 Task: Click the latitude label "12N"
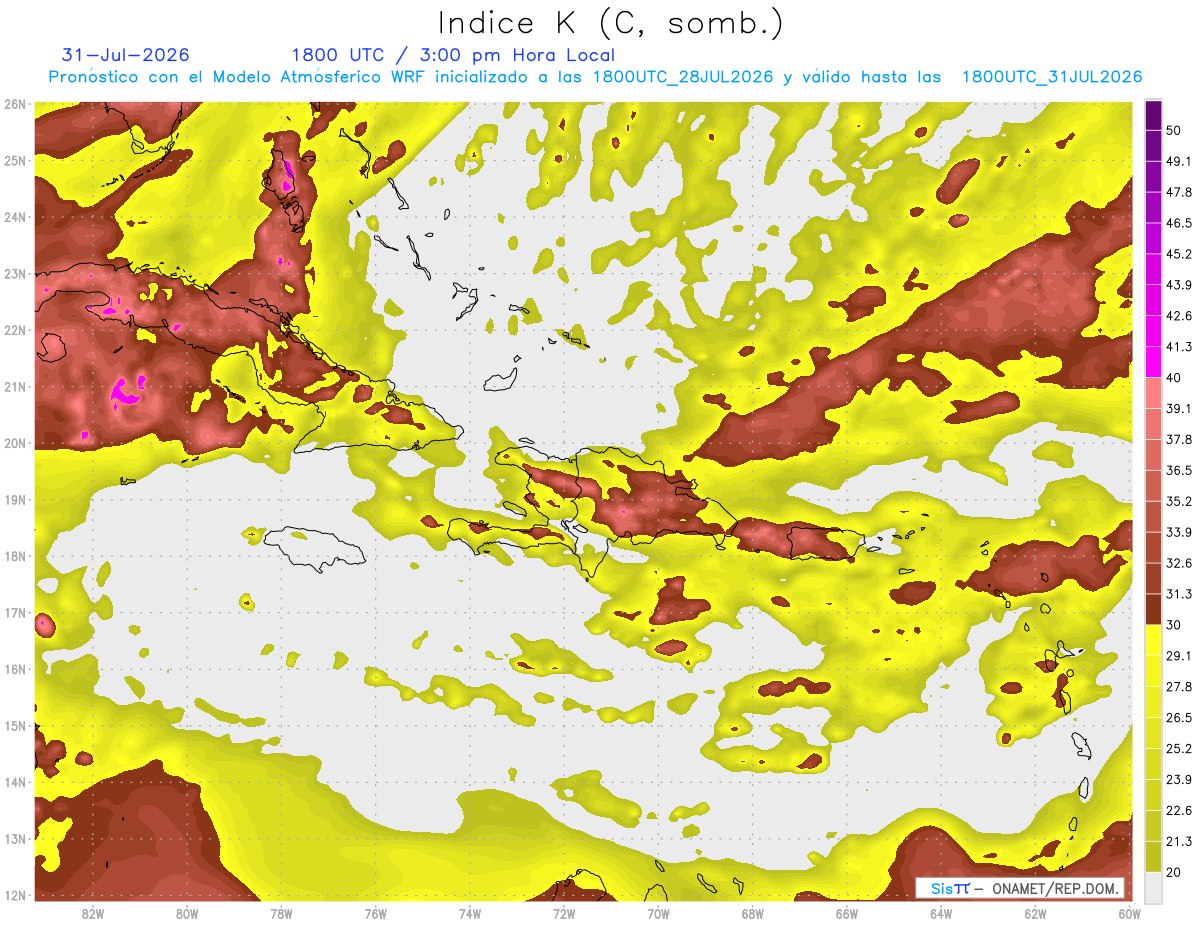[x=15, y=895]
